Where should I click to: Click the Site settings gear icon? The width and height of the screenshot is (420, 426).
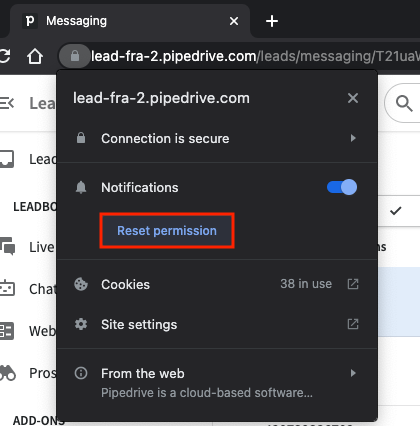(81, 324)
